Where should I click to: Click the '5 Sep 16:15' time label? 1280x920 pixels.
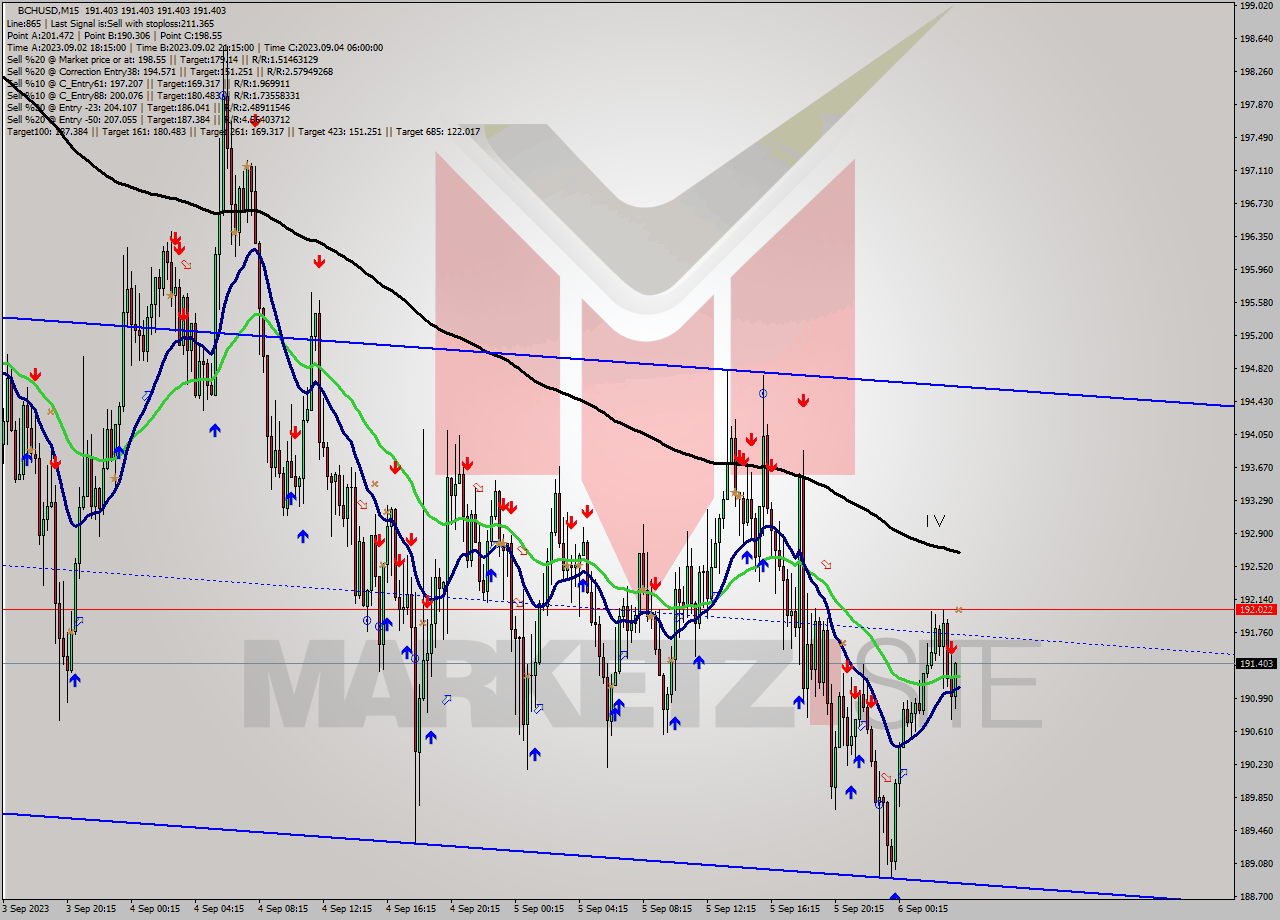pyautogui.click(x=796, y=909)
